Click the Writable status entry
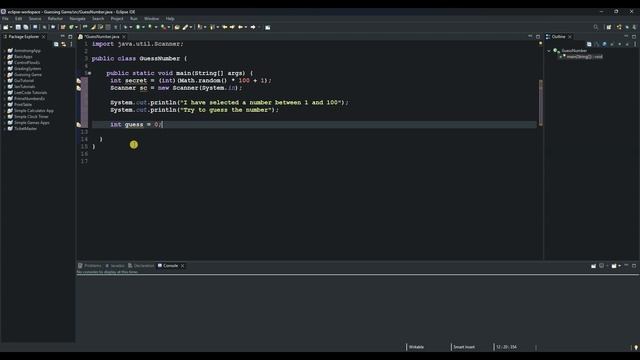The height and width of the screenshot is (360, 640). [416, 347]
